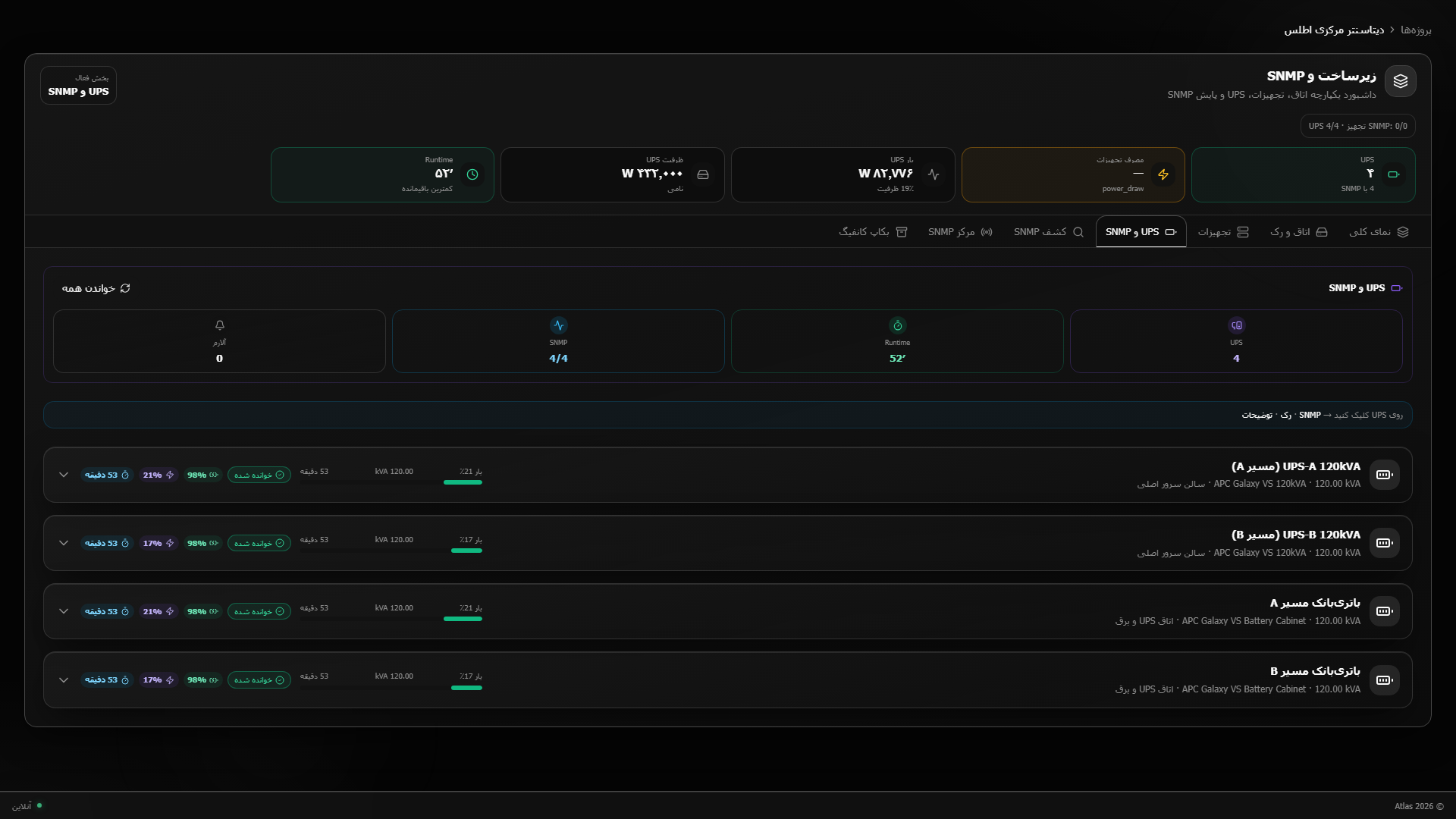This screenshot has width=1456, height=819.
Task: Open the کشف SNMP tab
Action: [x=1049, y=232]
